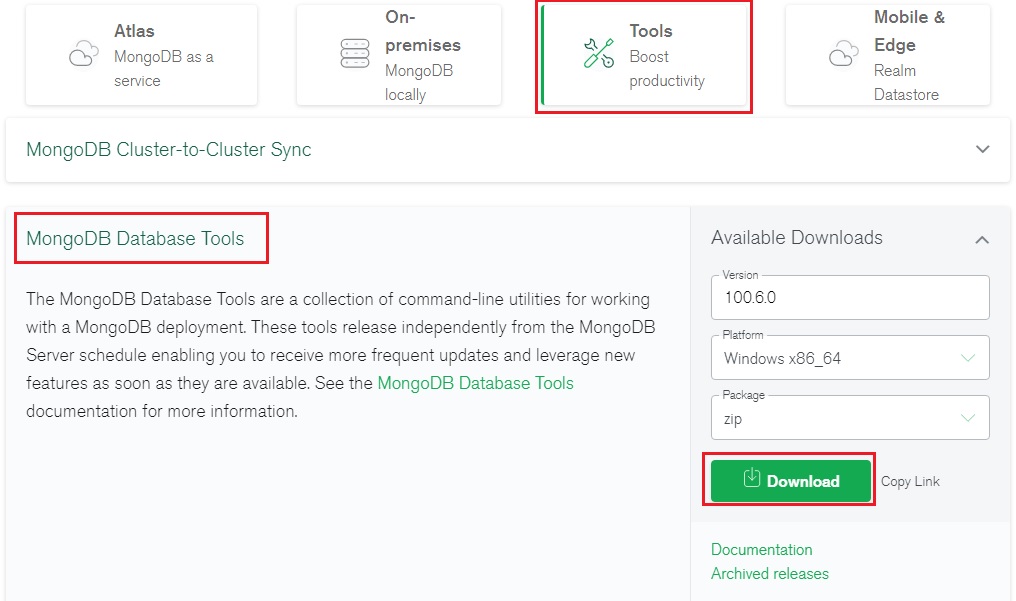This screenshot has height=601, width=1016.
Task: Click the Available Downloads heading text
Action: 797,238
